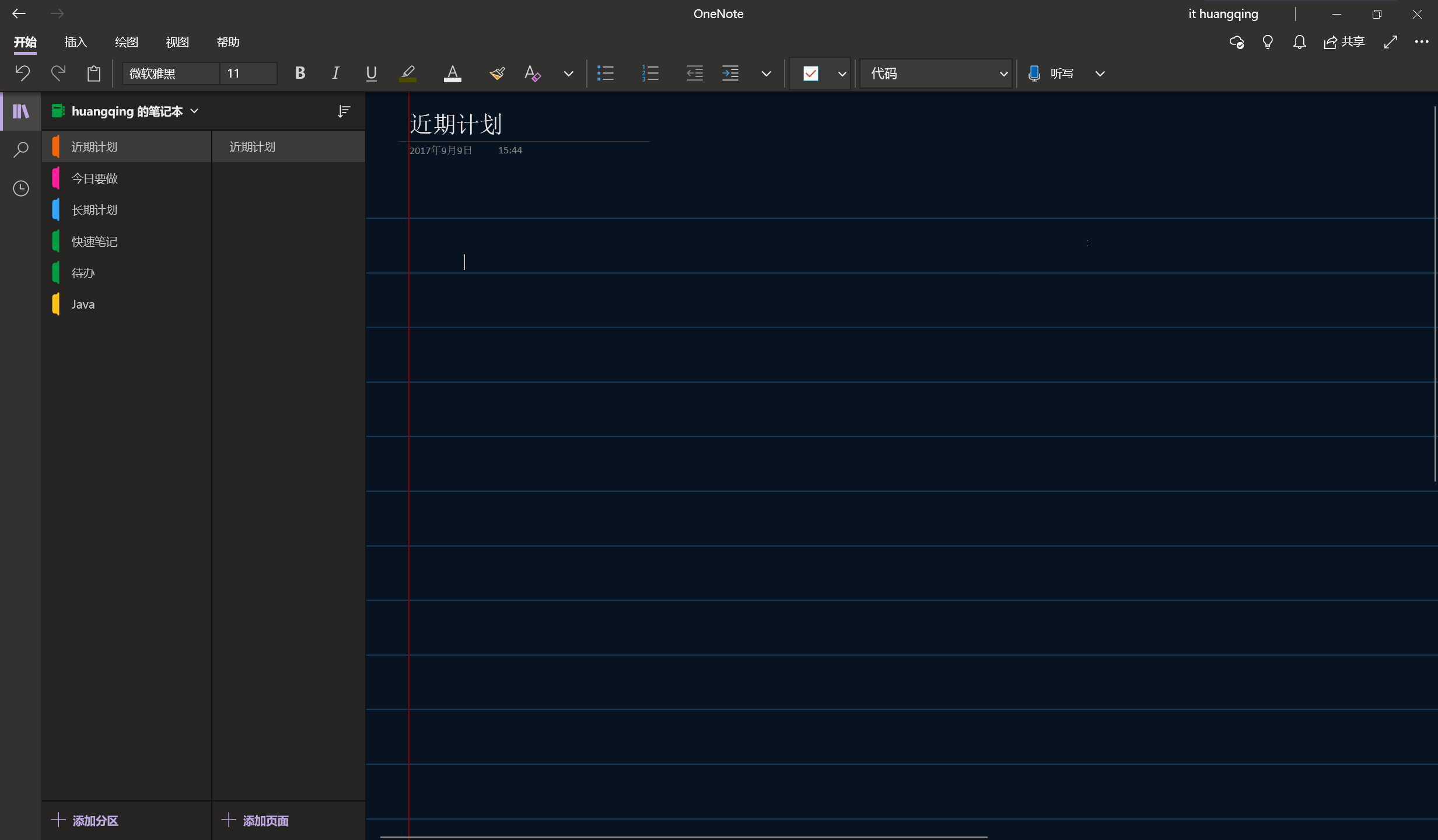1438x840 pixels.
Task: Open recent notes clock icon
Action: (x=21, y=188)
